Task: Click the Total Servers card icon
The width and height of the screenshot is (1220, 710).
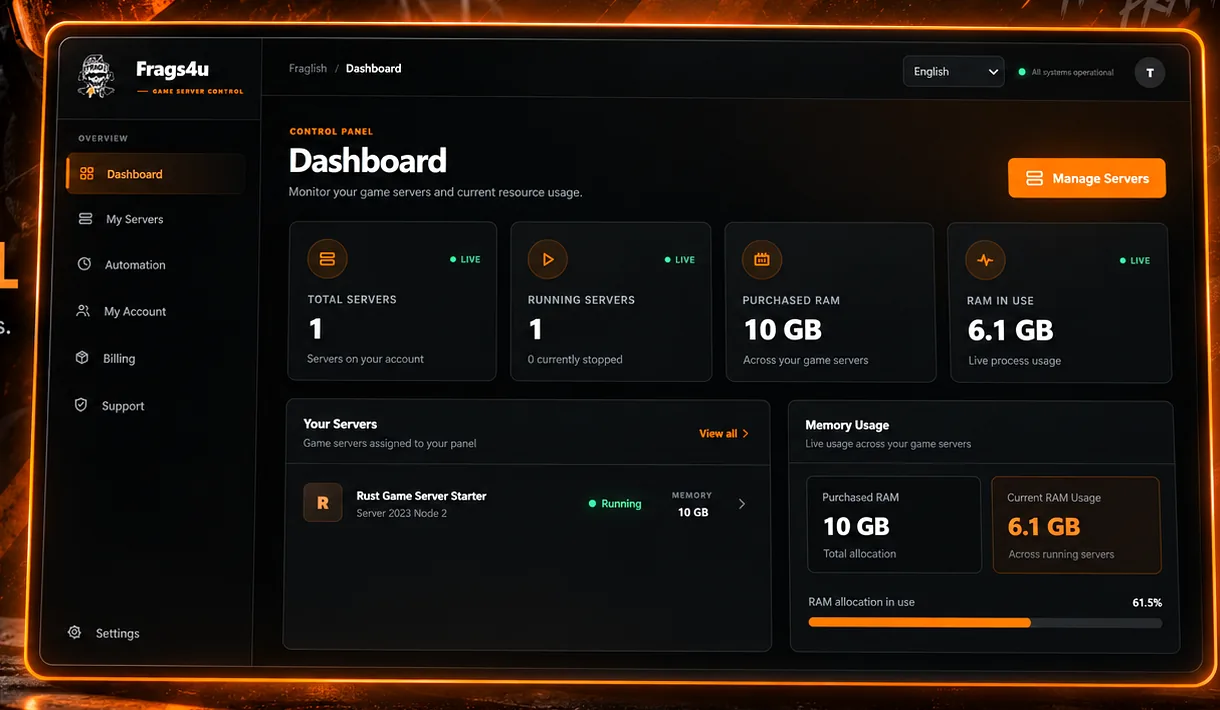Action: coord(327,259)
